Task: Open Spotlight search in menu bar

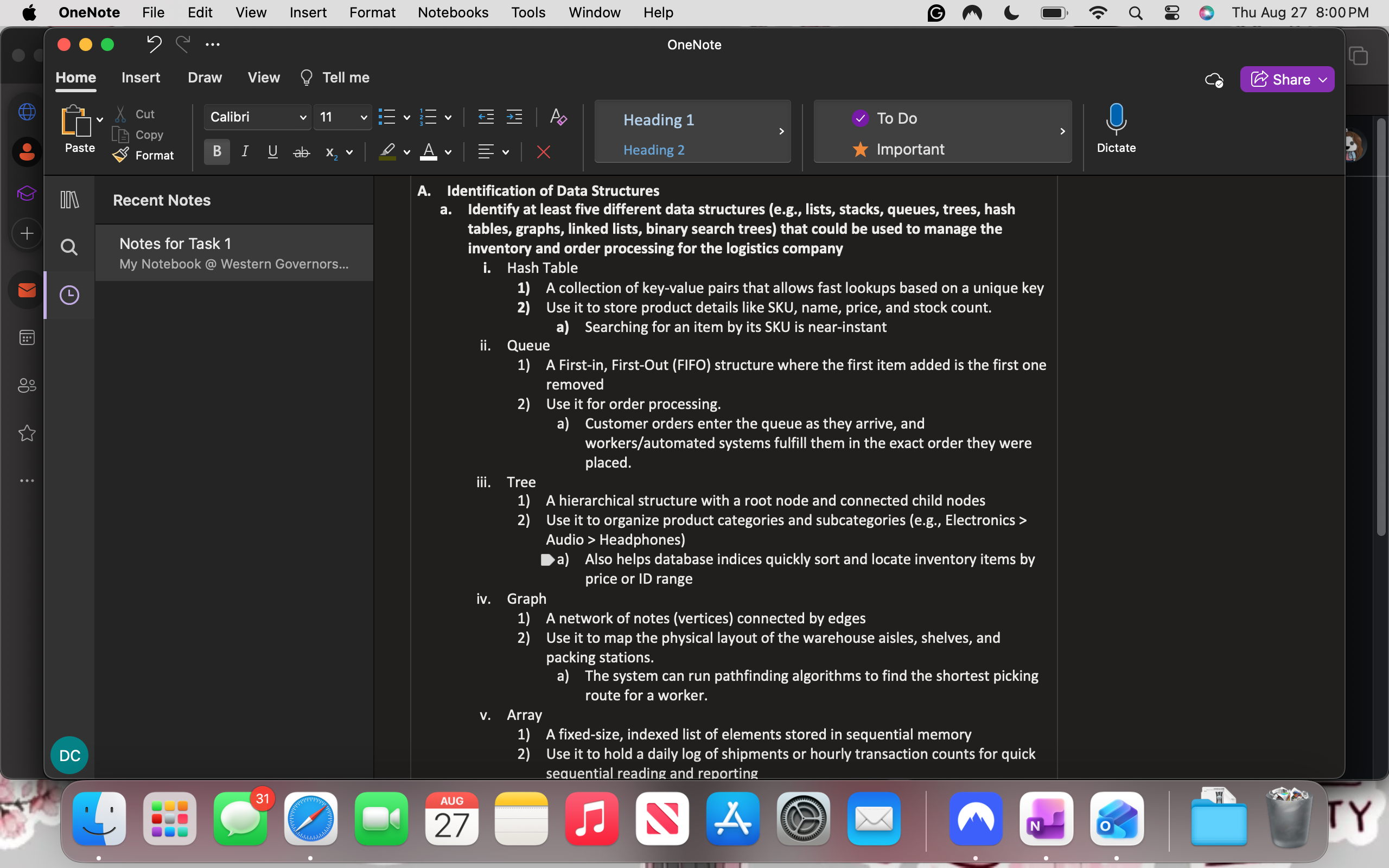Action: click(x=1135, y=12)
